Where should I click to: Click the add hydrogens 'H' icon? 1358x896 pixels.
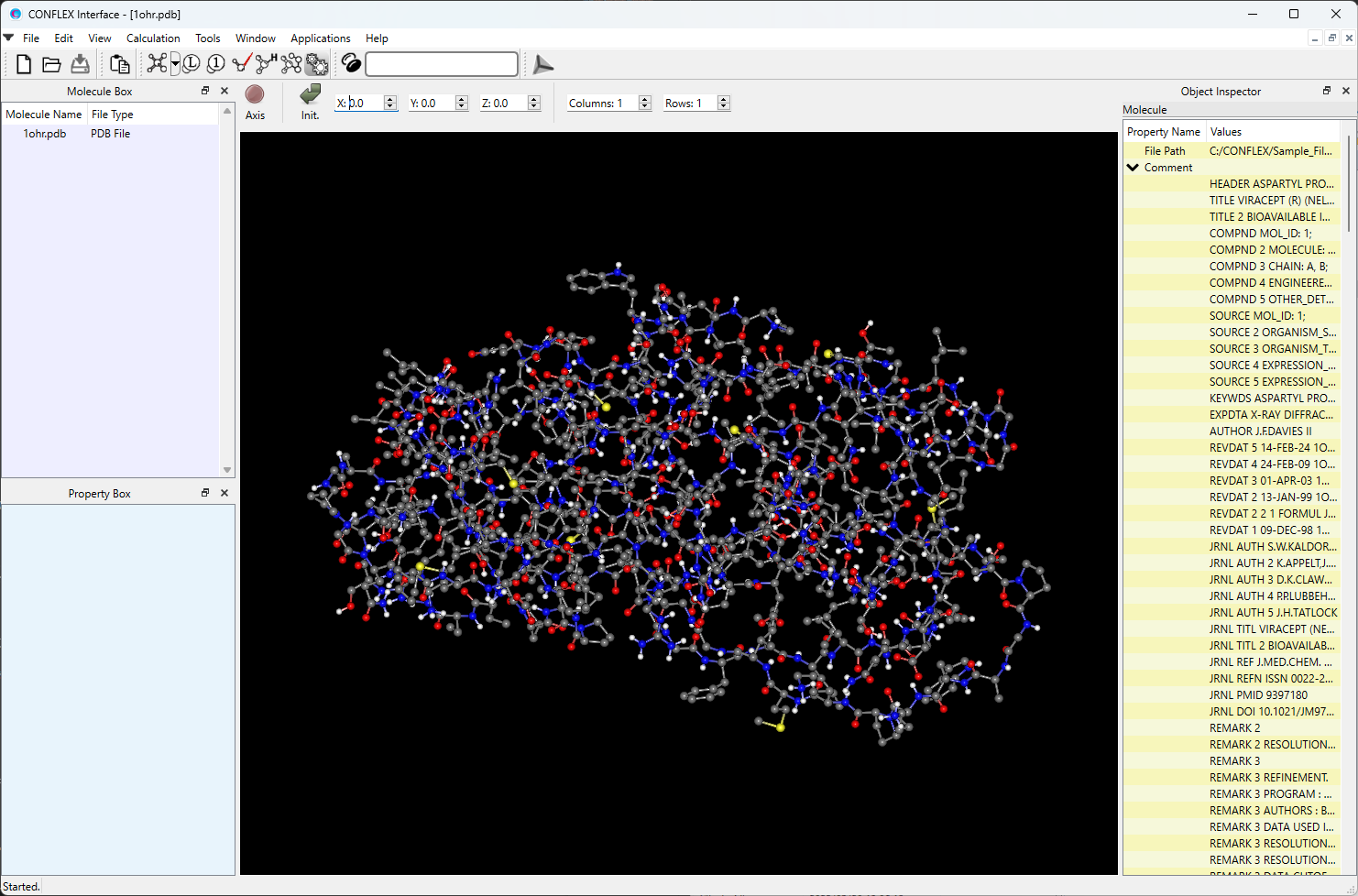point(266,64)
